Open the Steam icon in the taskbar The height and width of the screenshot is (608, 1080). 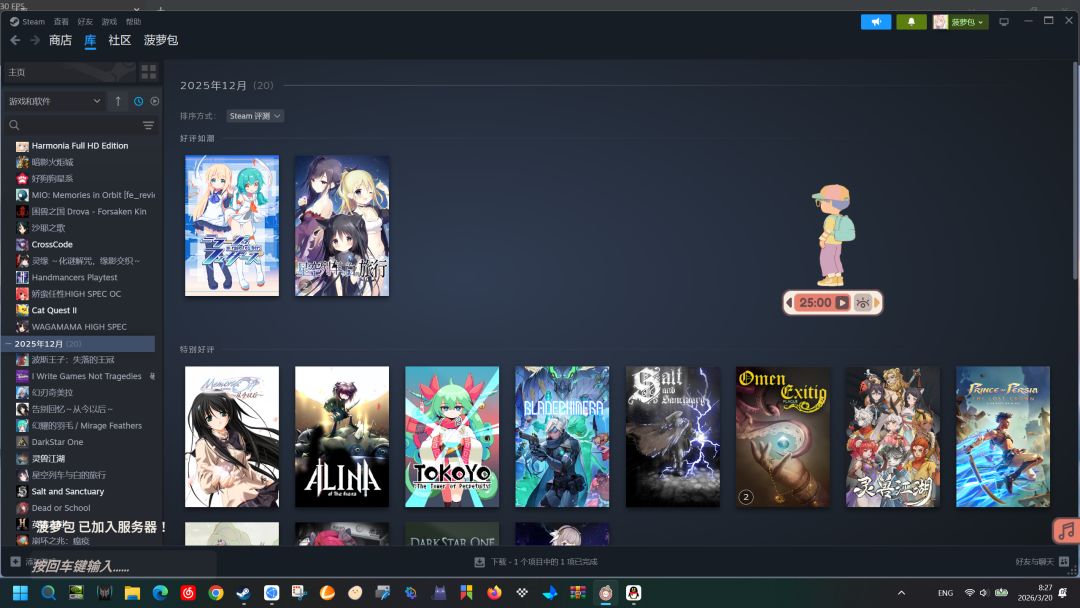[243, 593]
